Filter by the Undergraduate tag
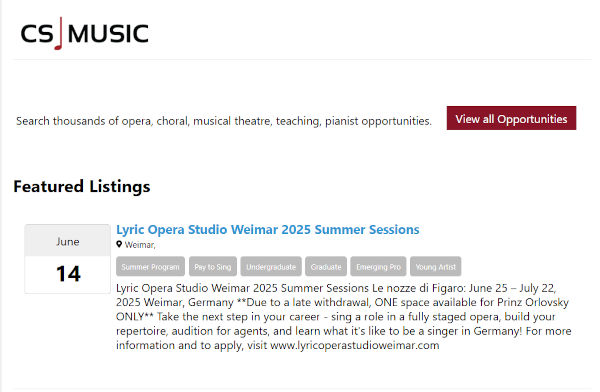This screenshot has width=600, height=392. point(271,266)
